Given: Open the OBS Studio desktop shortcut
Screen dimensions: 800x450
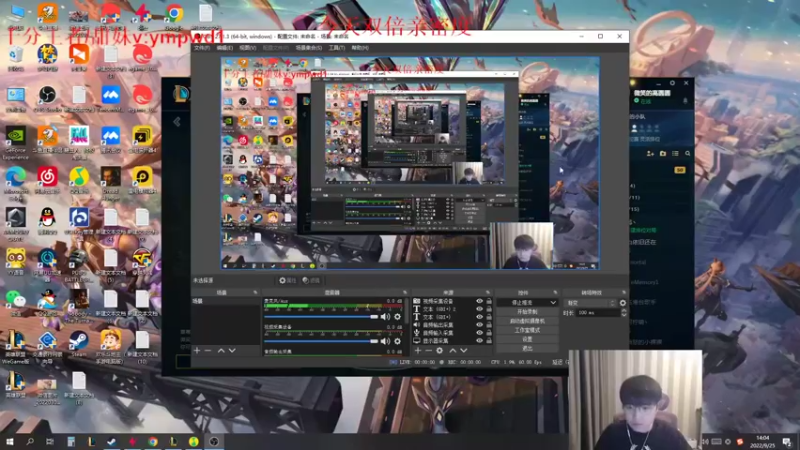Looking at the screenshot, I should point(47,98).
